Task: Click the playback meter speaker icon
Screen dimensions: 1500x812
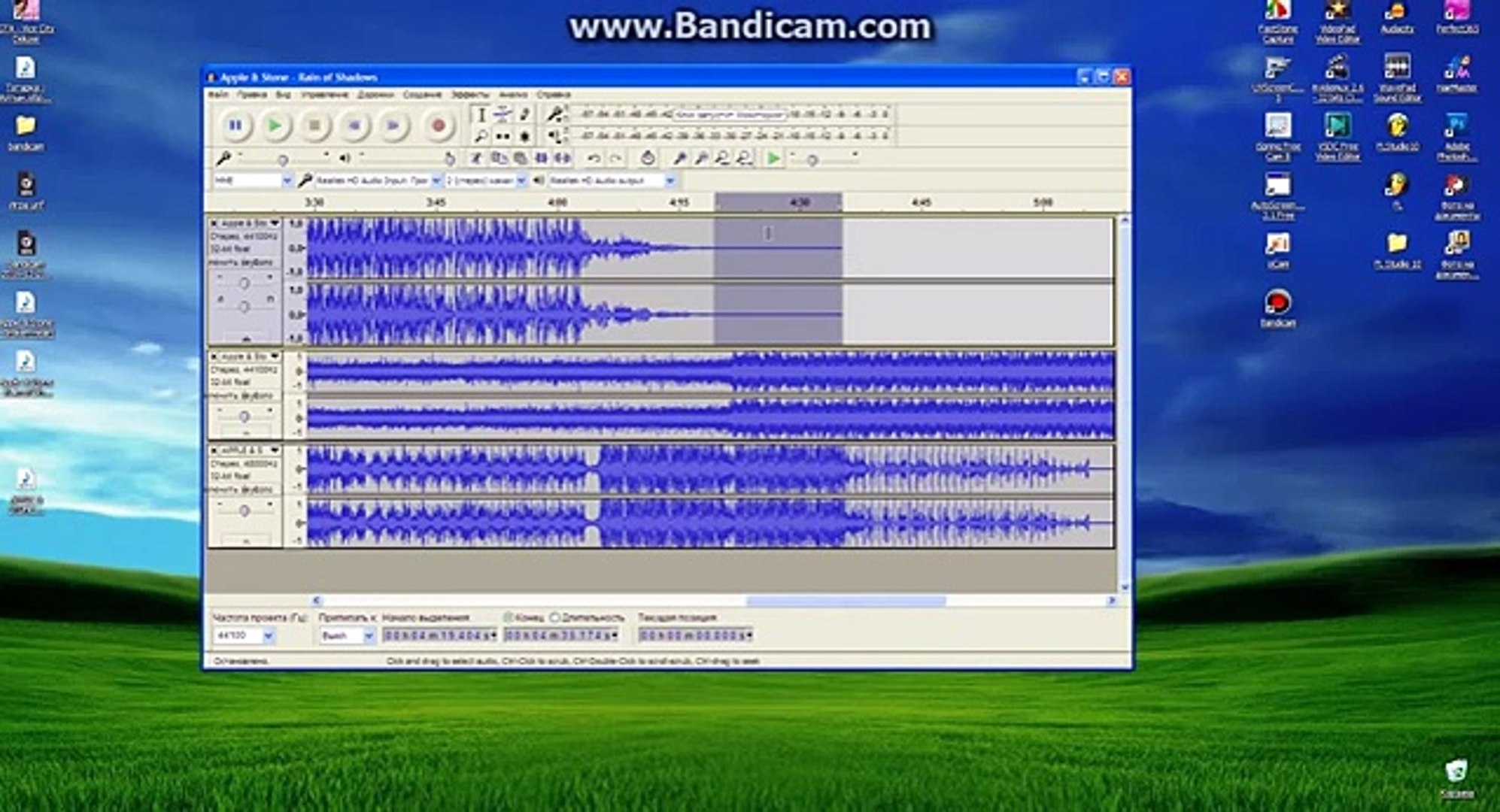Action: pyautogui.click(x=556, y=136)
